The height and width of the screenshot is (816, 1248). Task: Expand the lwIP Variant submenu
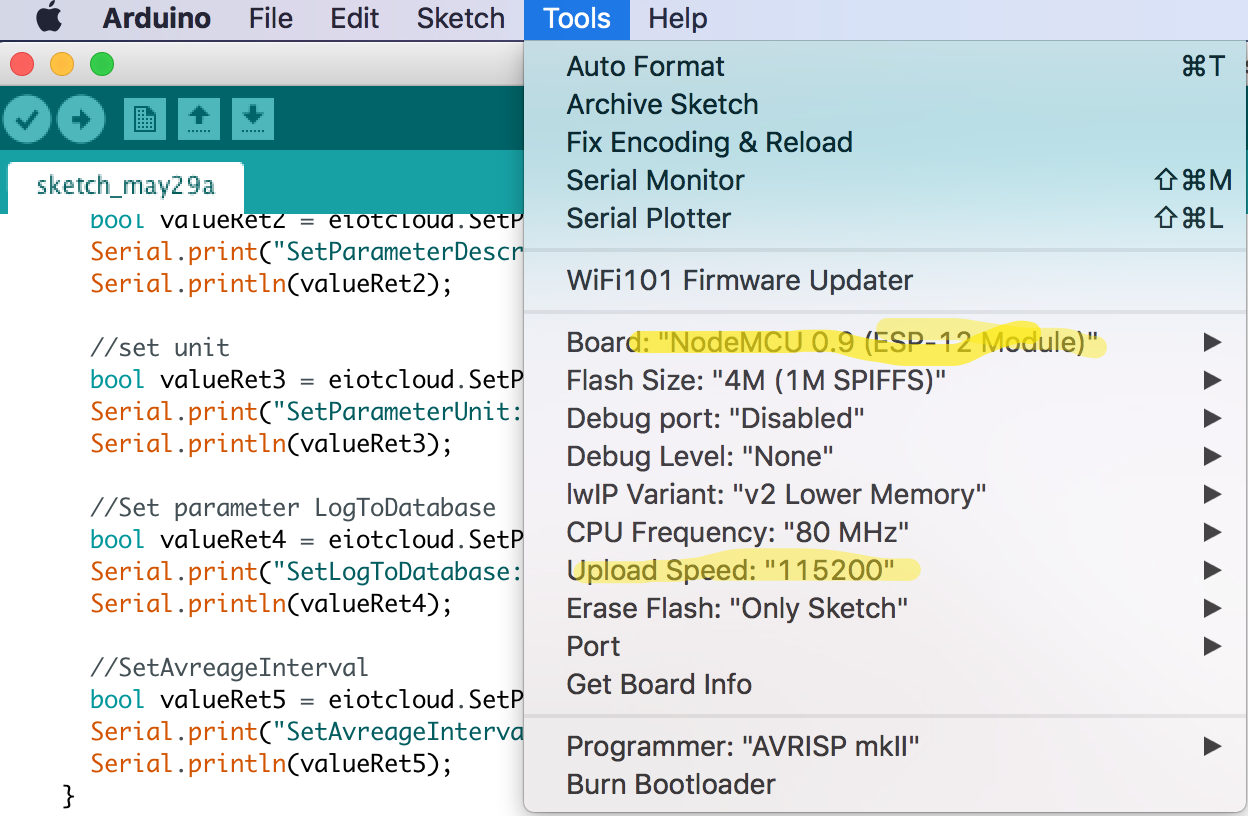click(886, 495)
